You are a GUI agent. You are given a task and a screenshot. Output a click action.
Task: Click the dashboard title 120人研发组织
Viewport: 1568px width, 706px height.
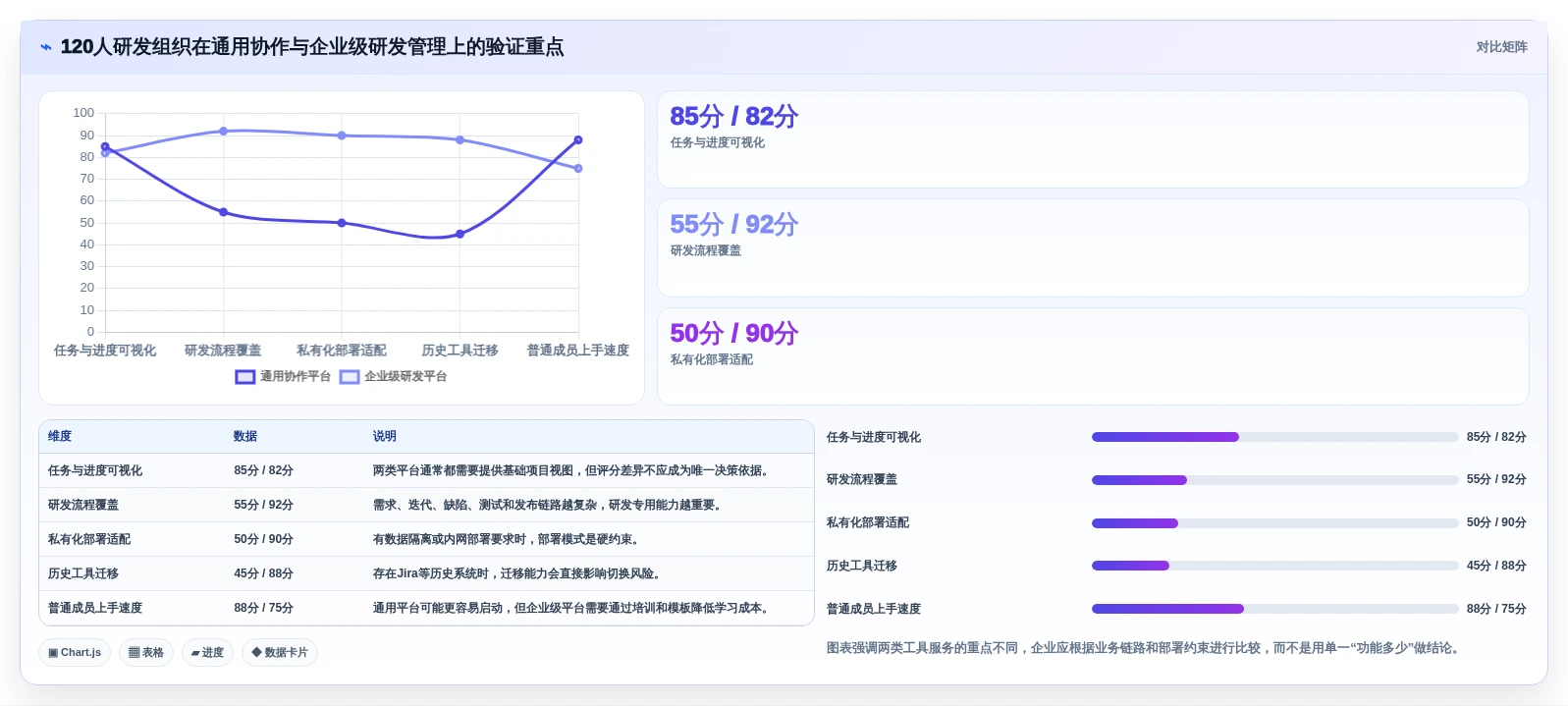pos(312,47)
